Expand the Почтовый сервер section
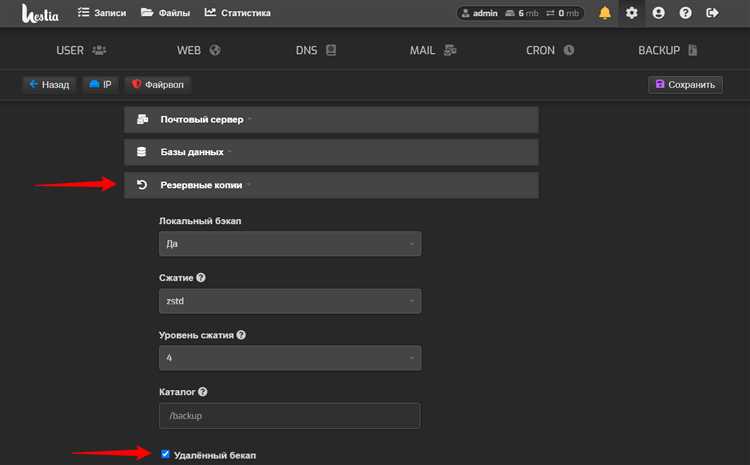This screenshot has width=750, height=465. point(331,120)
